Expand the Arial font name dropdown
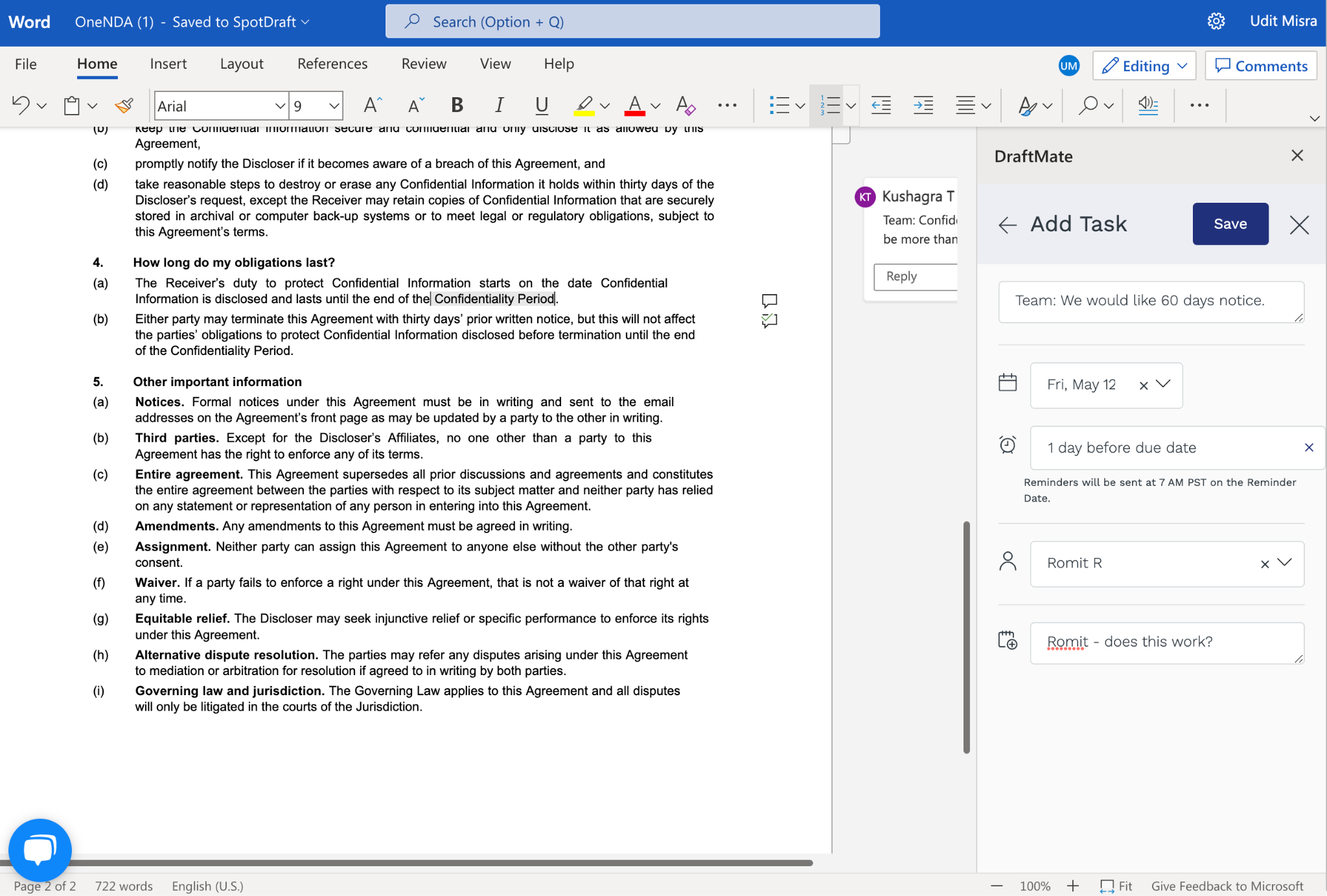The image size is (1327, 896). [x=280, y=106]
